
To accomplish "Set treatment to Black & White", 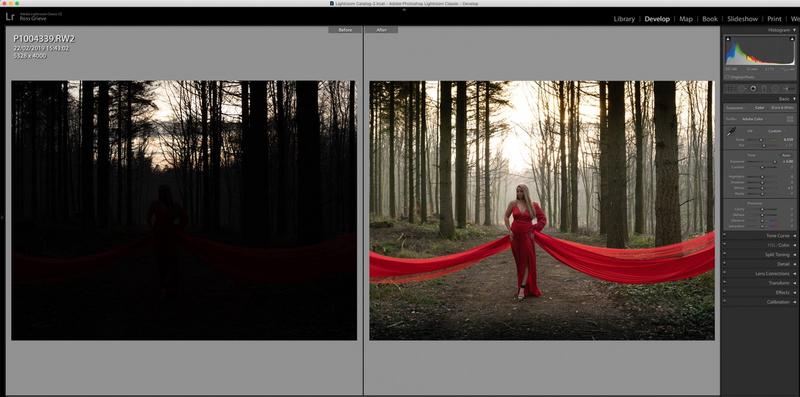I will [783, 108].
